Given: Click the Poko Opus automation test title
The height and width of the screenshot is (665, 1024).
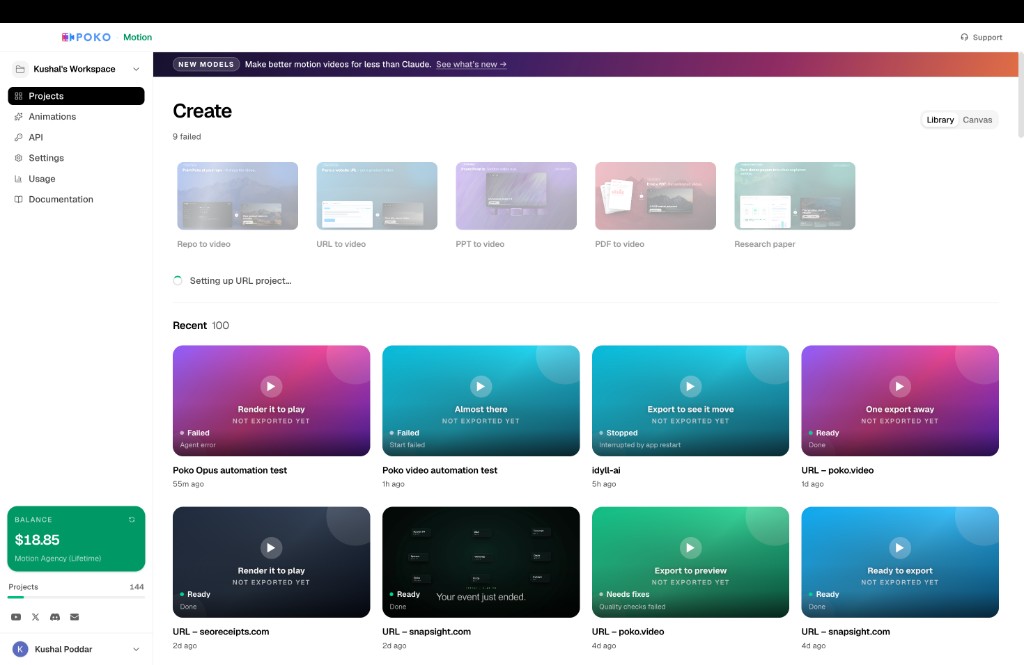Looking at the screenshot, I should [229, 470].
